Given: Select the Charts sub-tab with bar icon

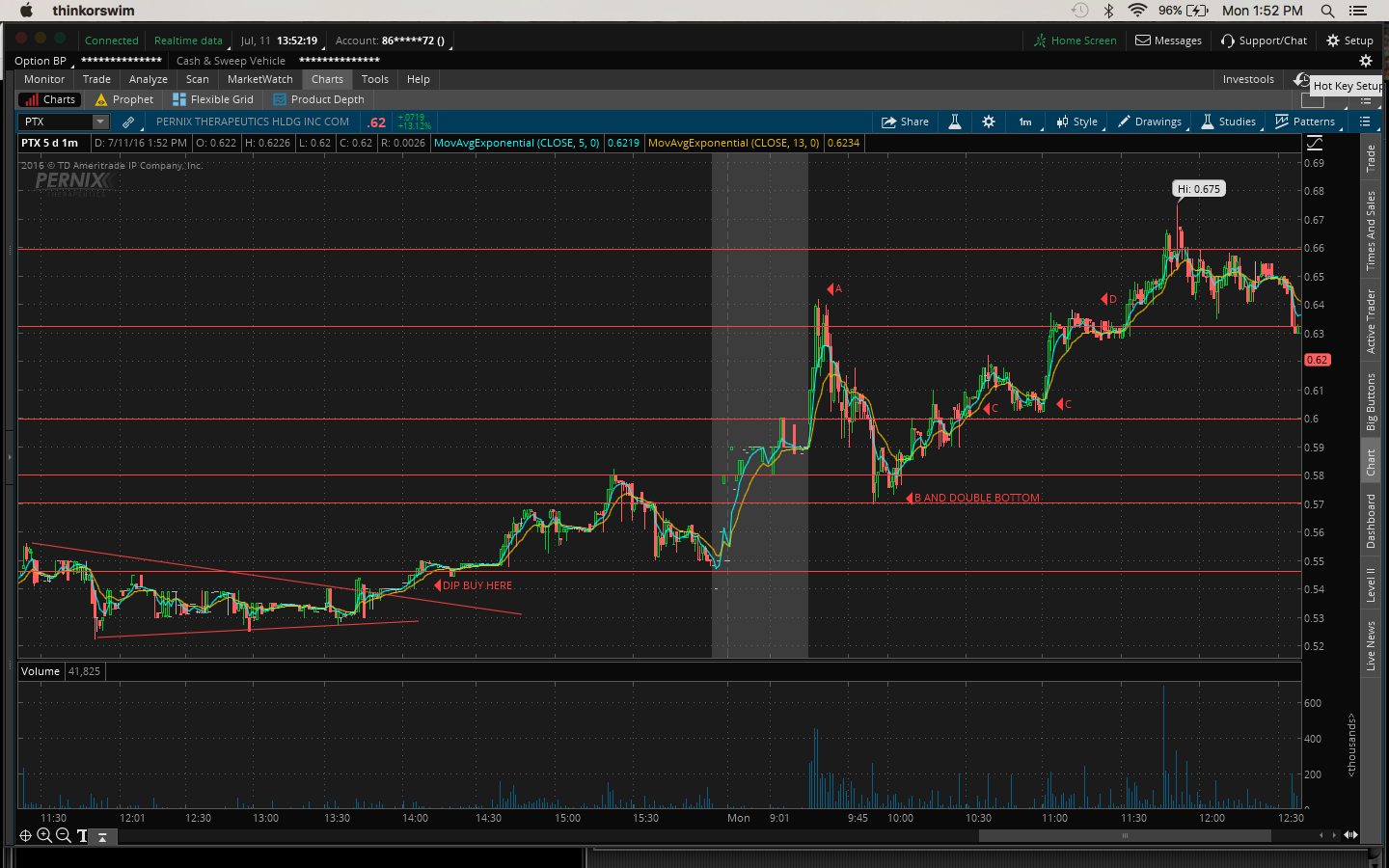Looking at the screenshot, I should coord(50,99).
